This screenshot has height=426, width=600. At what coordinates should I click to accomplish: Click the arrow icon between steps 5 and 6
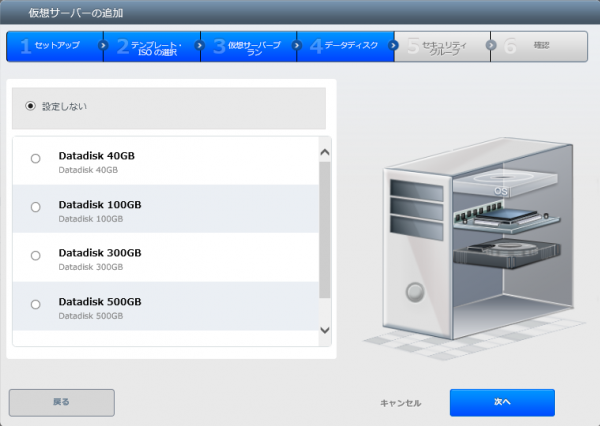(x=491, y=45)
